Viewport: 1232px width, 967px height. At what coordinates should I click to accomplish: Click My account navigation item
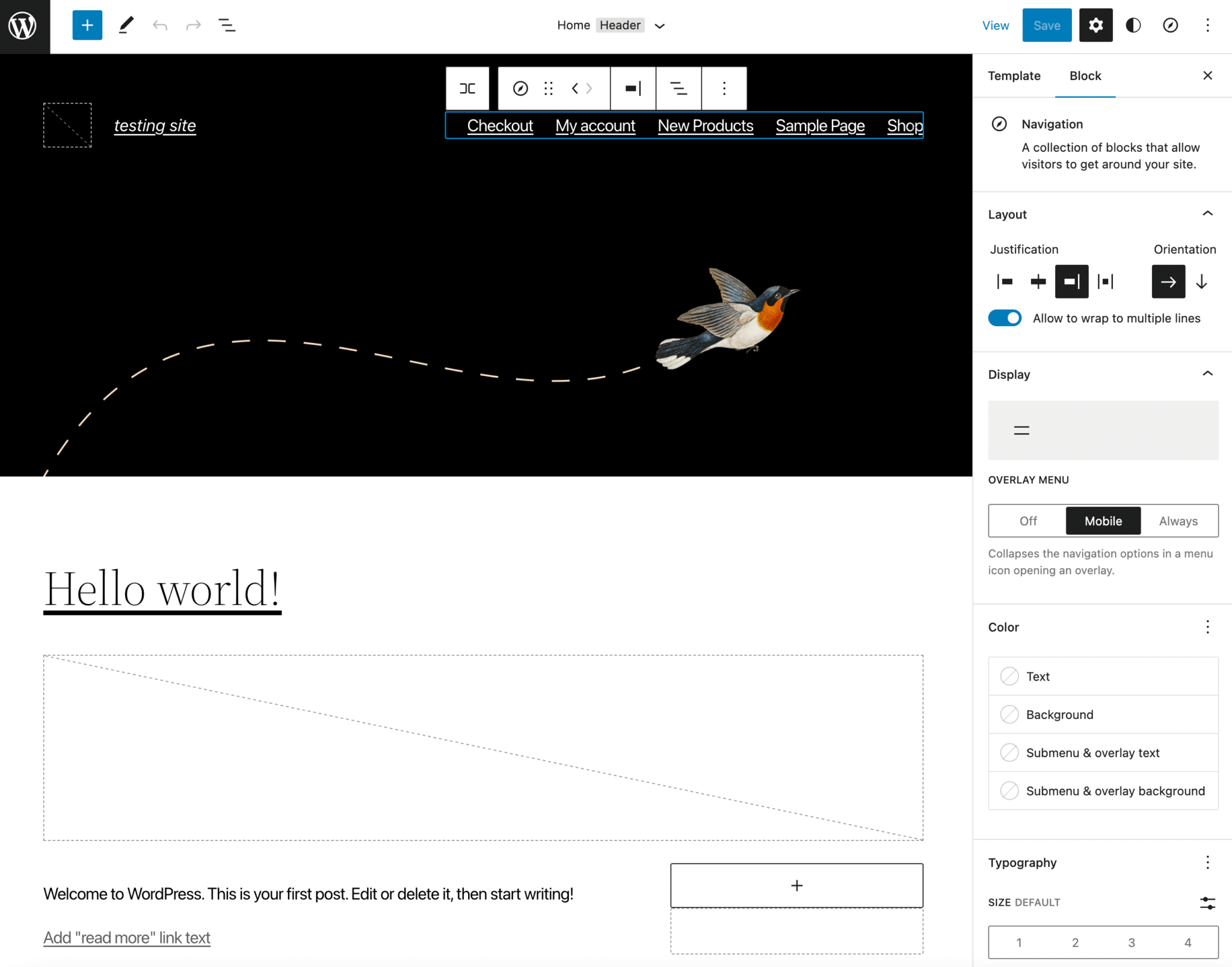click(595, 126)
